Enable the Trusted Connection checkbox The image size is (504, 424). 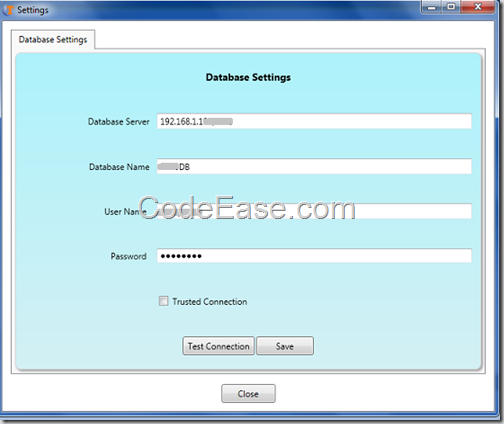click(163, 301)
